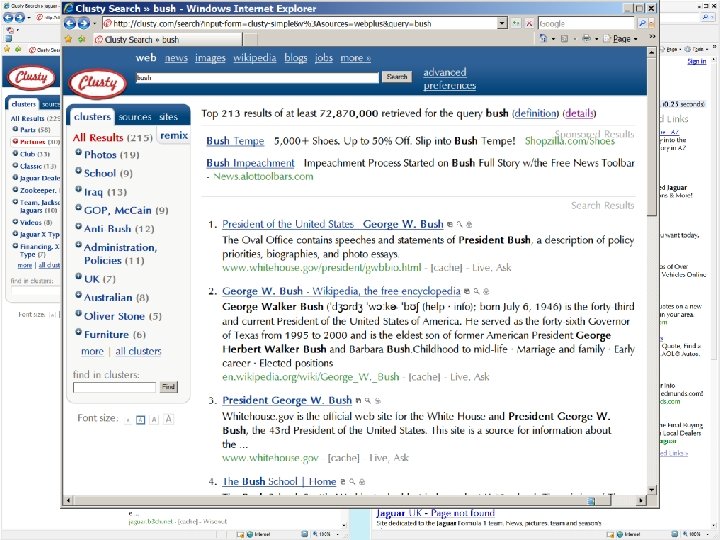Open new window icon for The Bush School result
Viewport: 720px width, 540px height.
(x=343, y=482)
